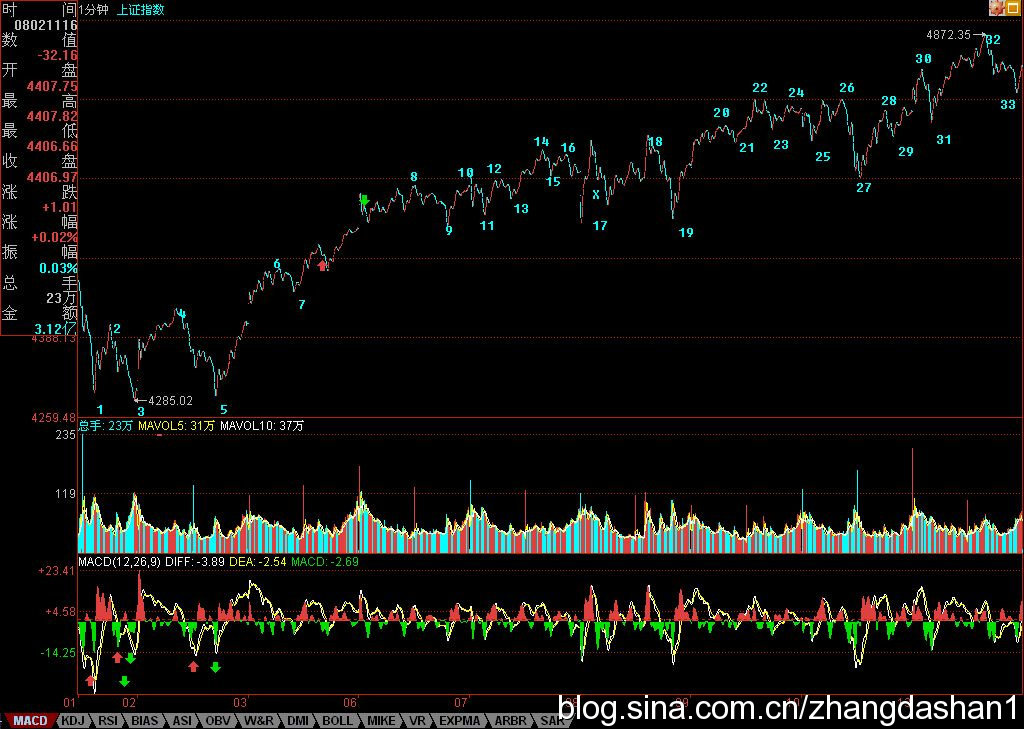Select the RSI indicator tab
Viewport: 1024px width, 729px height.
coord(108,720)
